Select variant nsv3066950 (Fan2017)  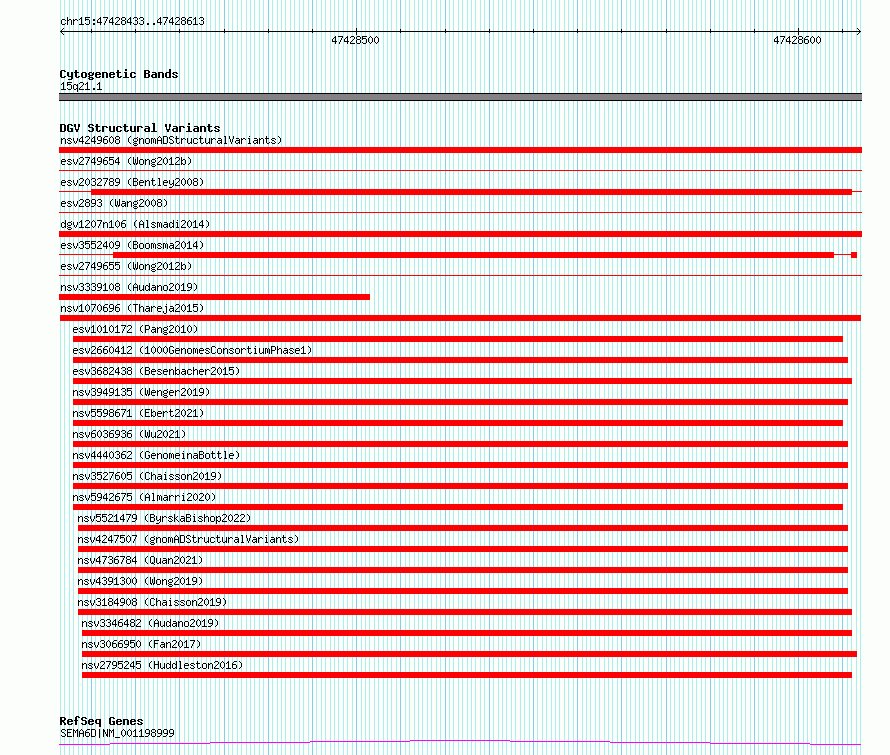(x=141, y=644)
